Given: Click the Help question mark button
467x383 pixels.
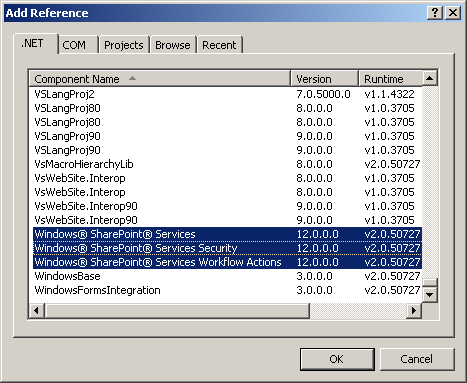Looking at the screenshot, I should coord(435,13).
